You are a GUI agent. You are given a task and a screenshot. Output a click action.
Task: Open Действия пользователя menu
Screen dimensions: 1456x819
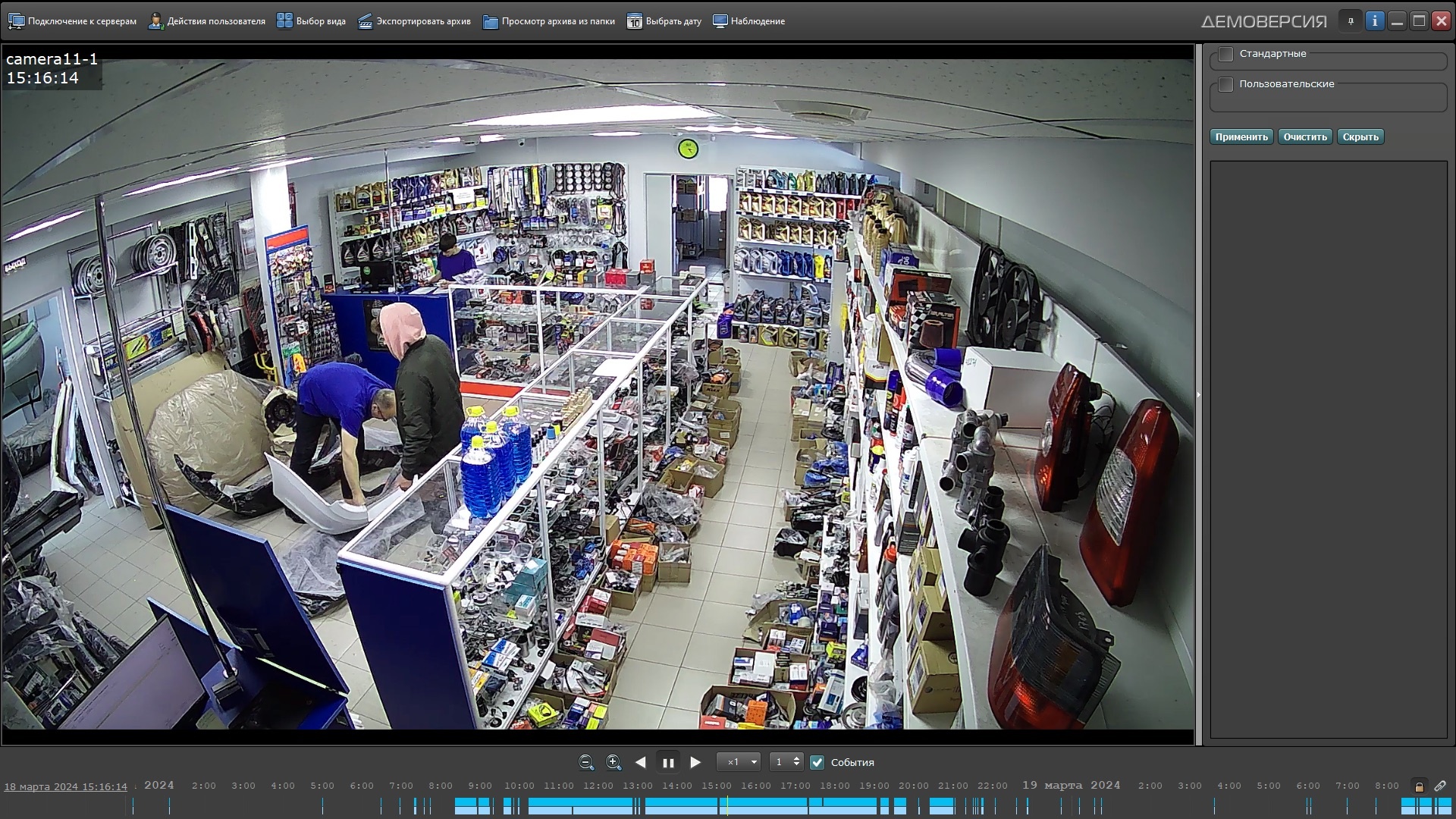point(206,21)
